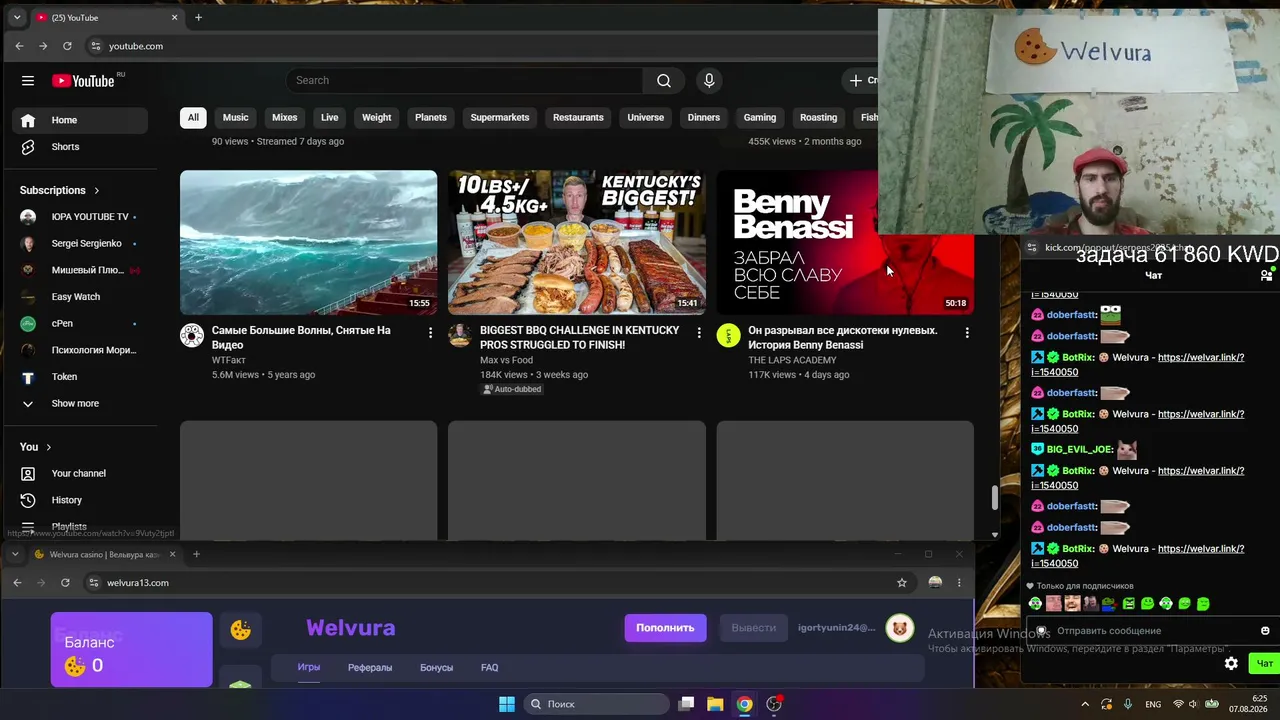This screenshot has width=1280, height=720.
Task: Switch to the Рефералы tab
Action: tap(370, 668)
